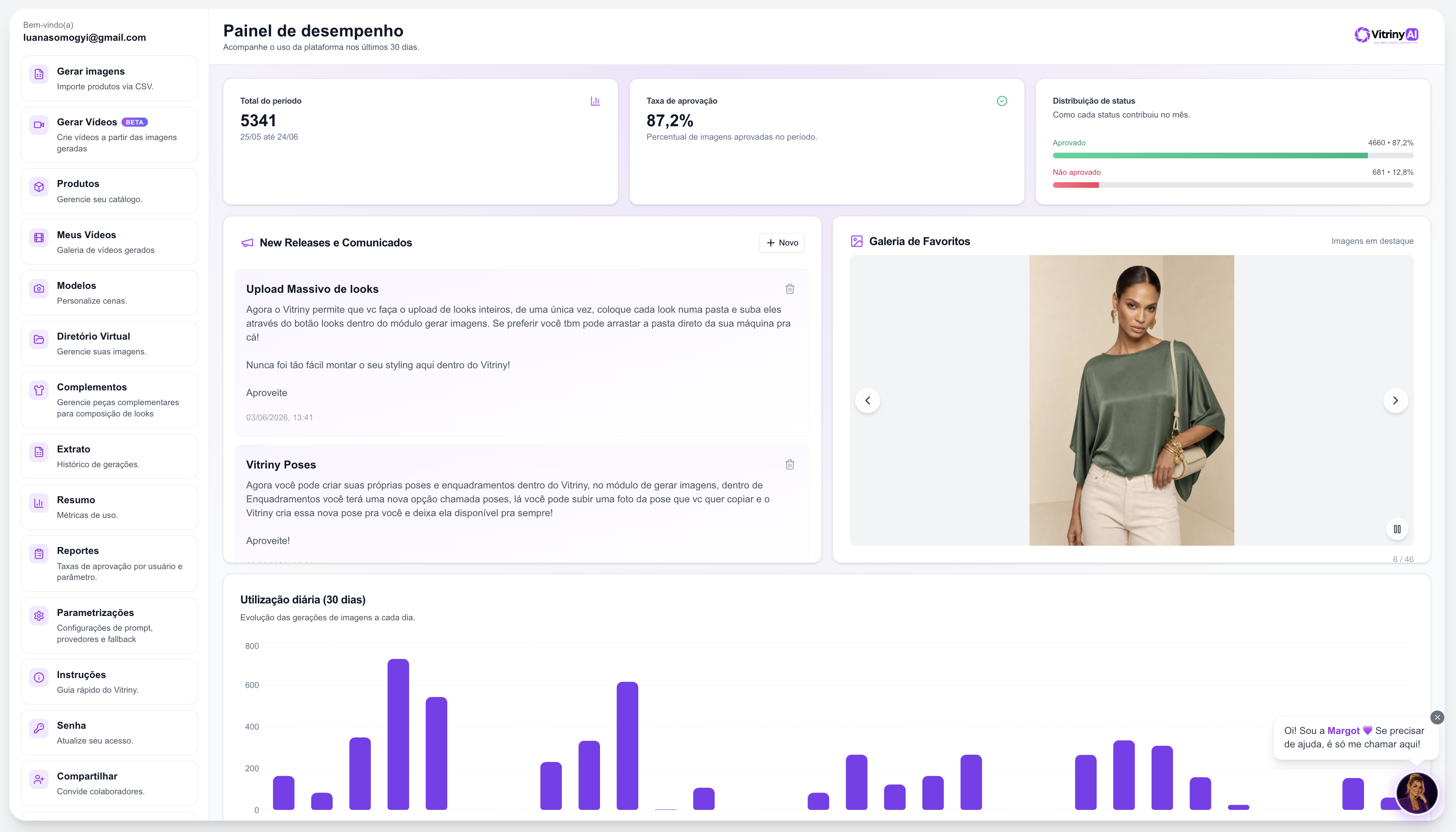Image resolution: width=1456 pixels, height=832 pixels.
Task: Click the Reportes clipboard icon
Action: point(39,554)
